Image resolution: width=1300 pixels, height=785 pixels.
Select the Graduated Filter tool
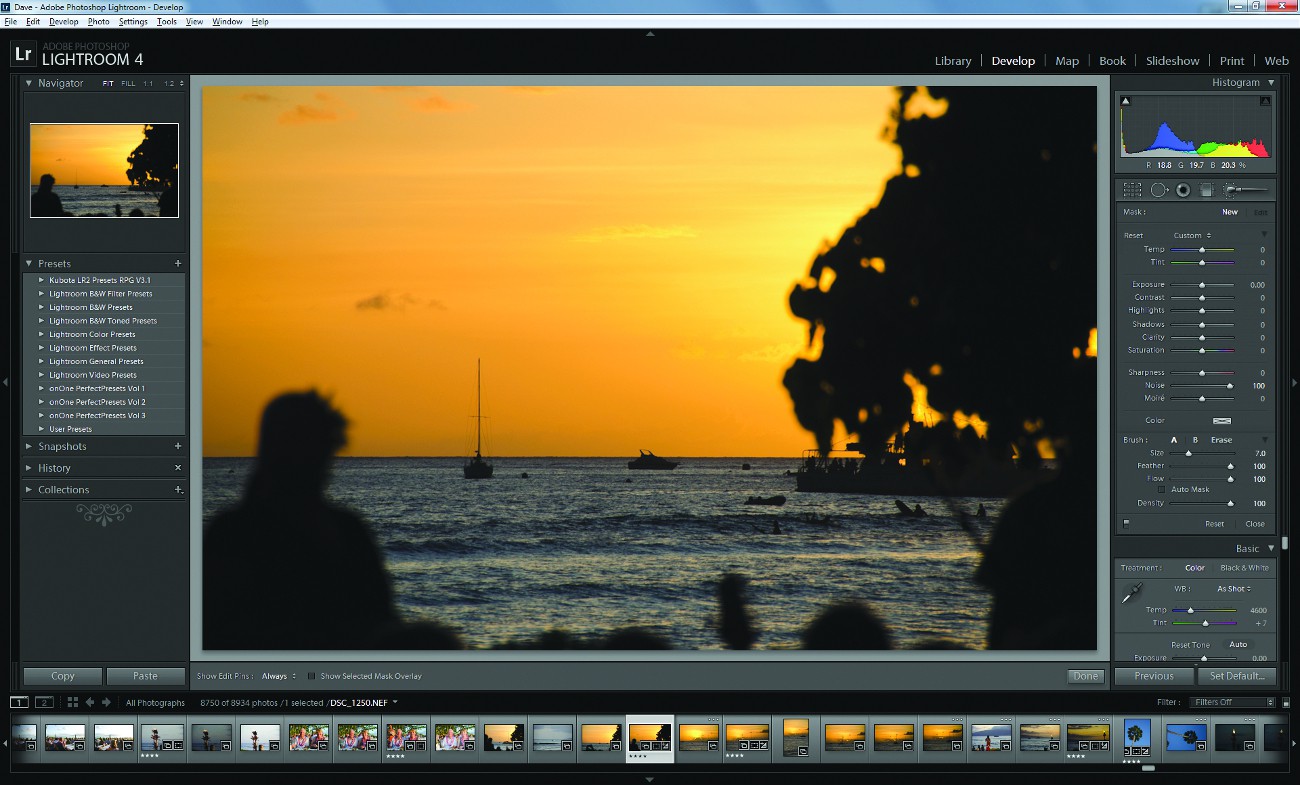point(1207,189)
